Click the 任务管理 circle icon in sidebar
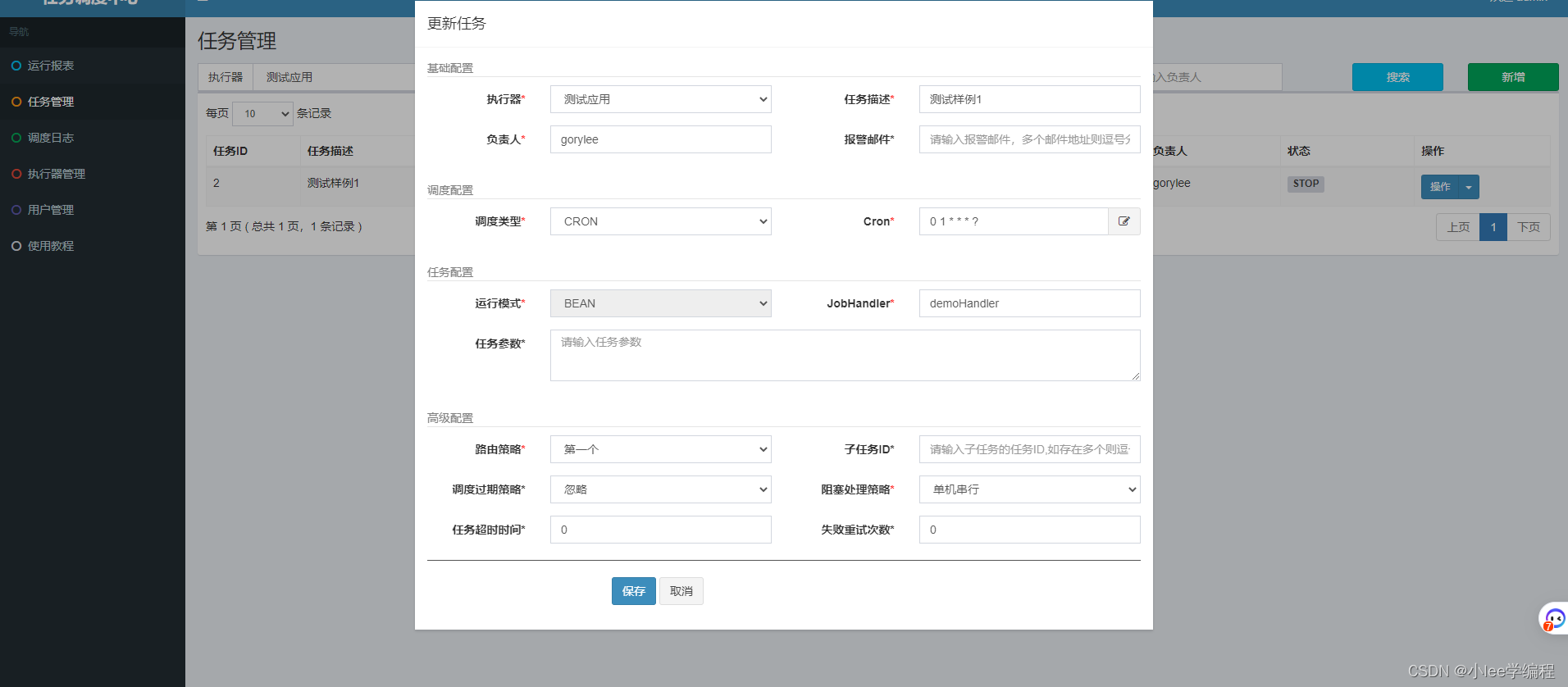 click(16, 102)
